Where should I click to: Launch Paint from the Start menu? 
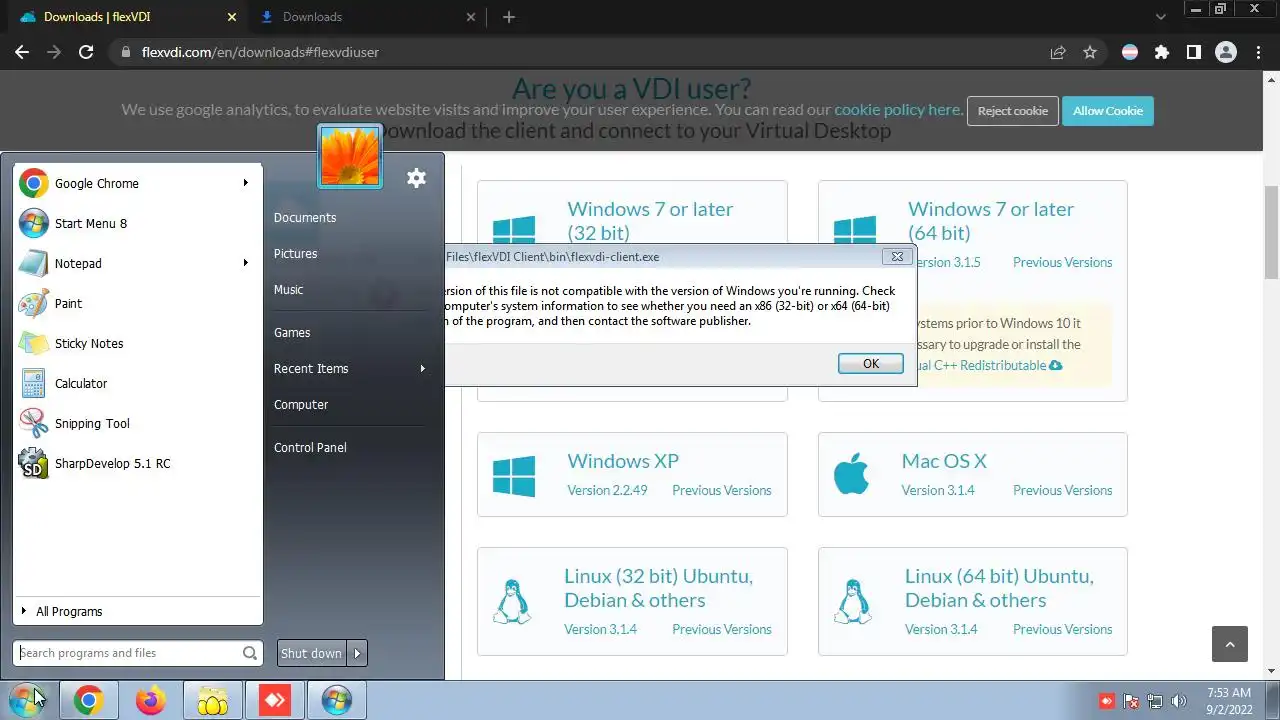(x=138, y=303)
